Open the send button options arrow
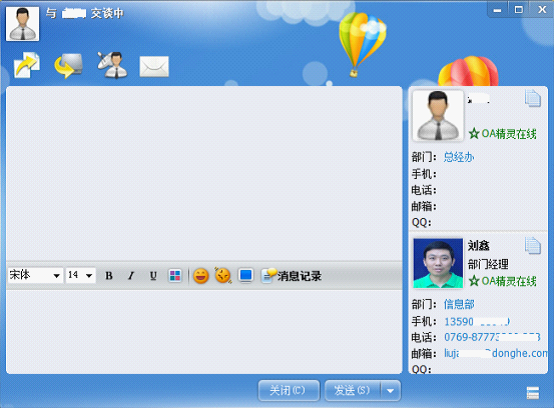This screenshot has height=408, width=554. pyautogui.click(x=390, y=391)
